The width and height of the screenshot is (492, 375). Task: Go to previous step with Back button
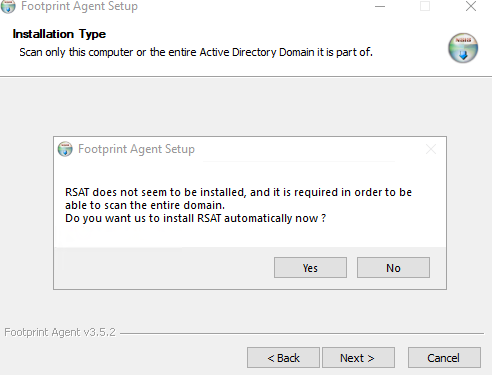(283, 358)
